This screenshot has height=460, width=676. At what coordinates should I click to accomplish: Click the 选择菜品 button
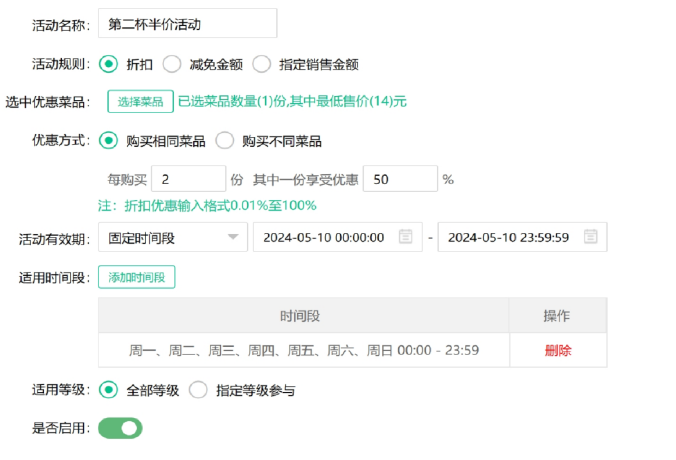140,101
